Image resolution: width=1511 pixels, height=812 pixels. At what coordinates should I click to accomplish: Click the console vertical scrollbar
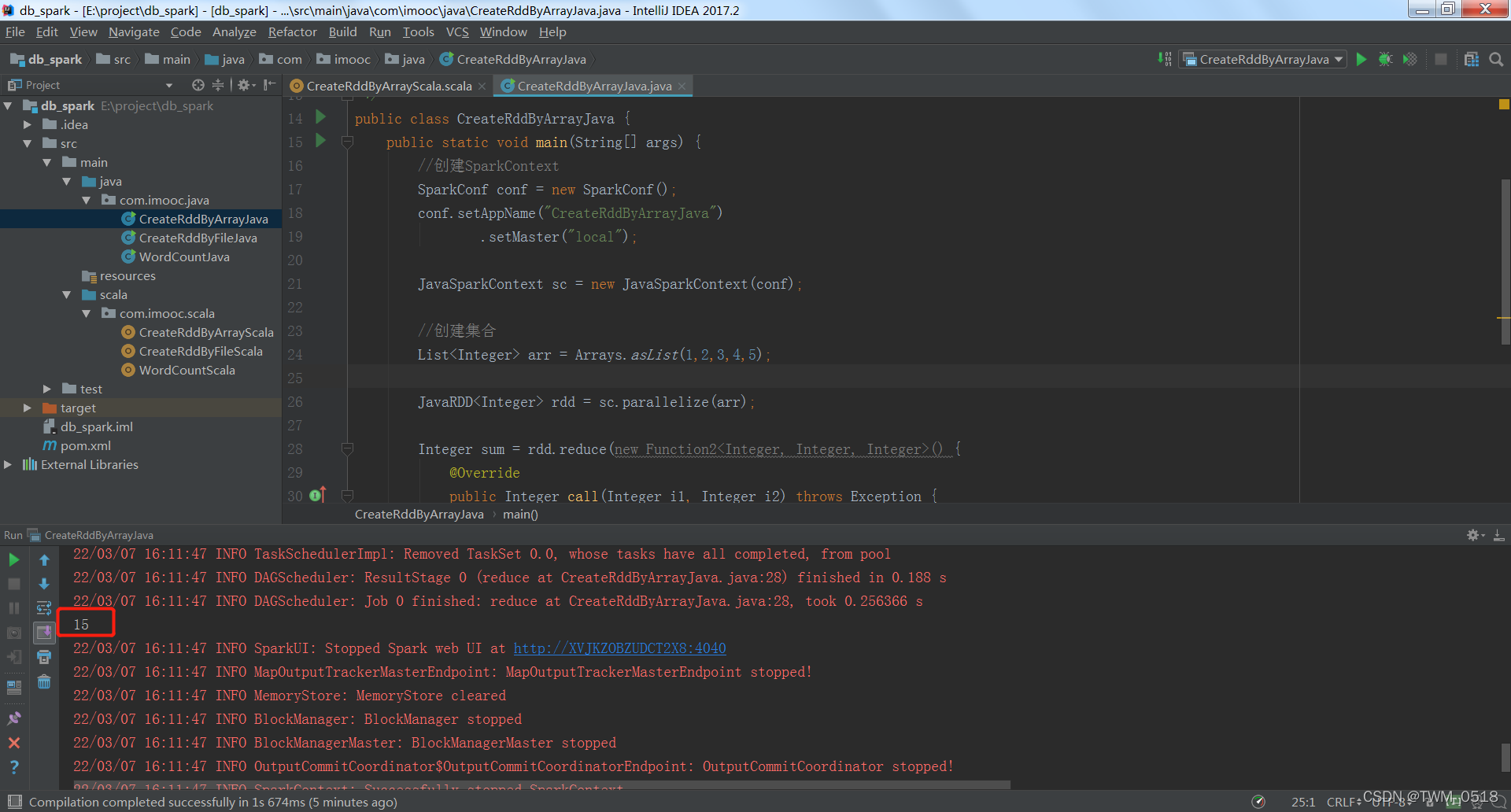click(x=1505, y=757)
